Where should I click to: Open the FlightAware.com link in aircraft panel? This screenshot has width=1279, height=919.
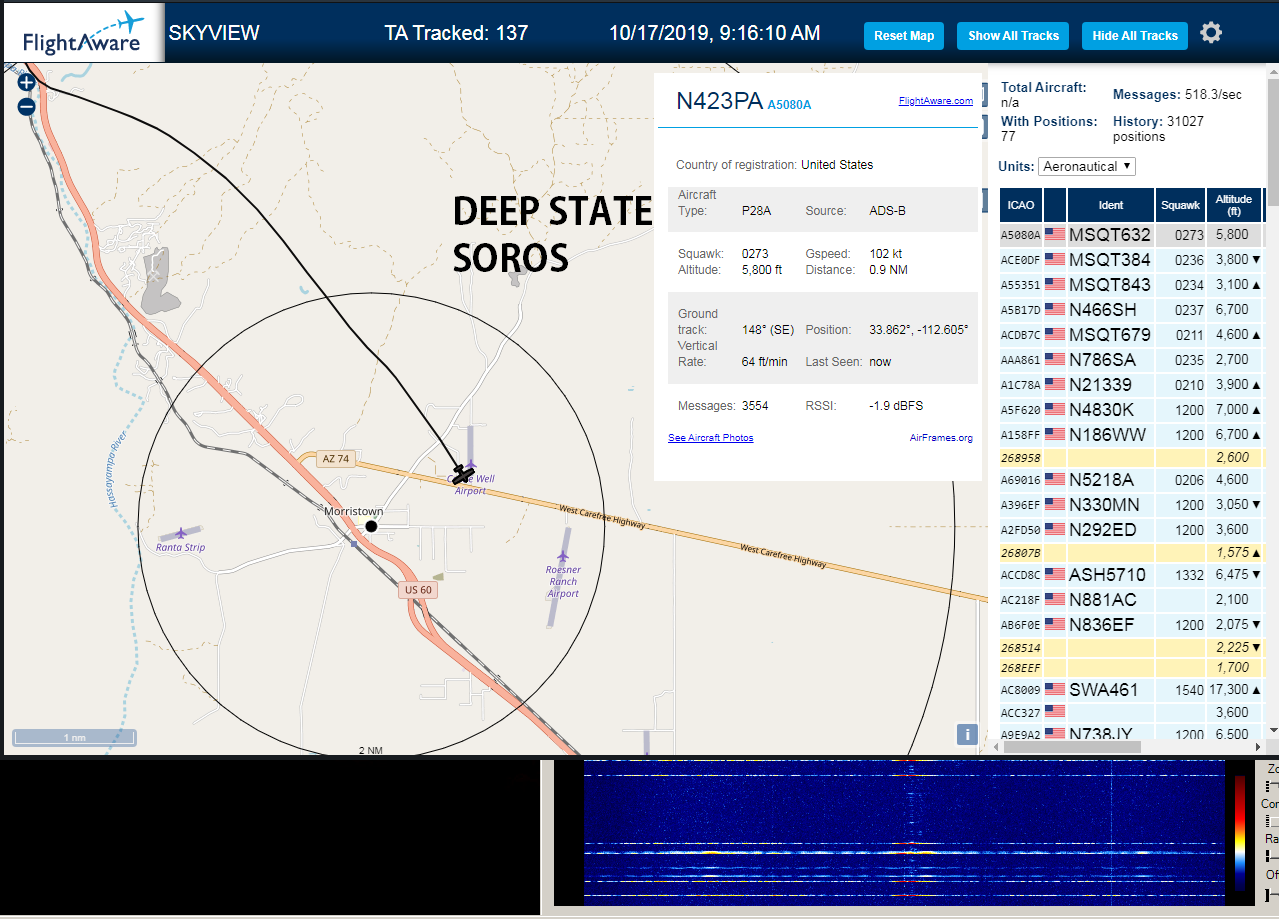coord(935,101)
